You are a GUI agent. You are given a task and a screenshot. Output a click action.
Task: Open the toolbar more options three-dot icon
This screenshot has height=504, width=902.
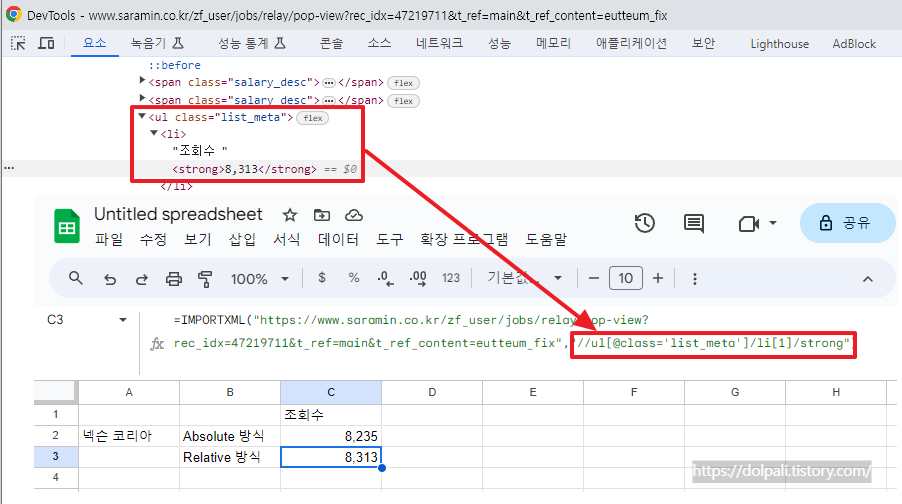point(695,279)
